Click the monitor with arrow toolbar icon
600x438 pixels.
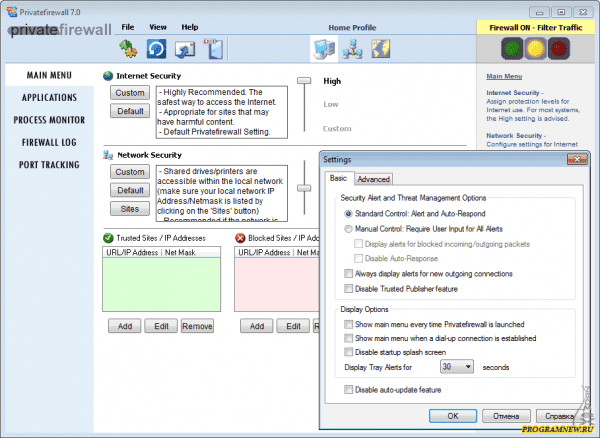185,49
